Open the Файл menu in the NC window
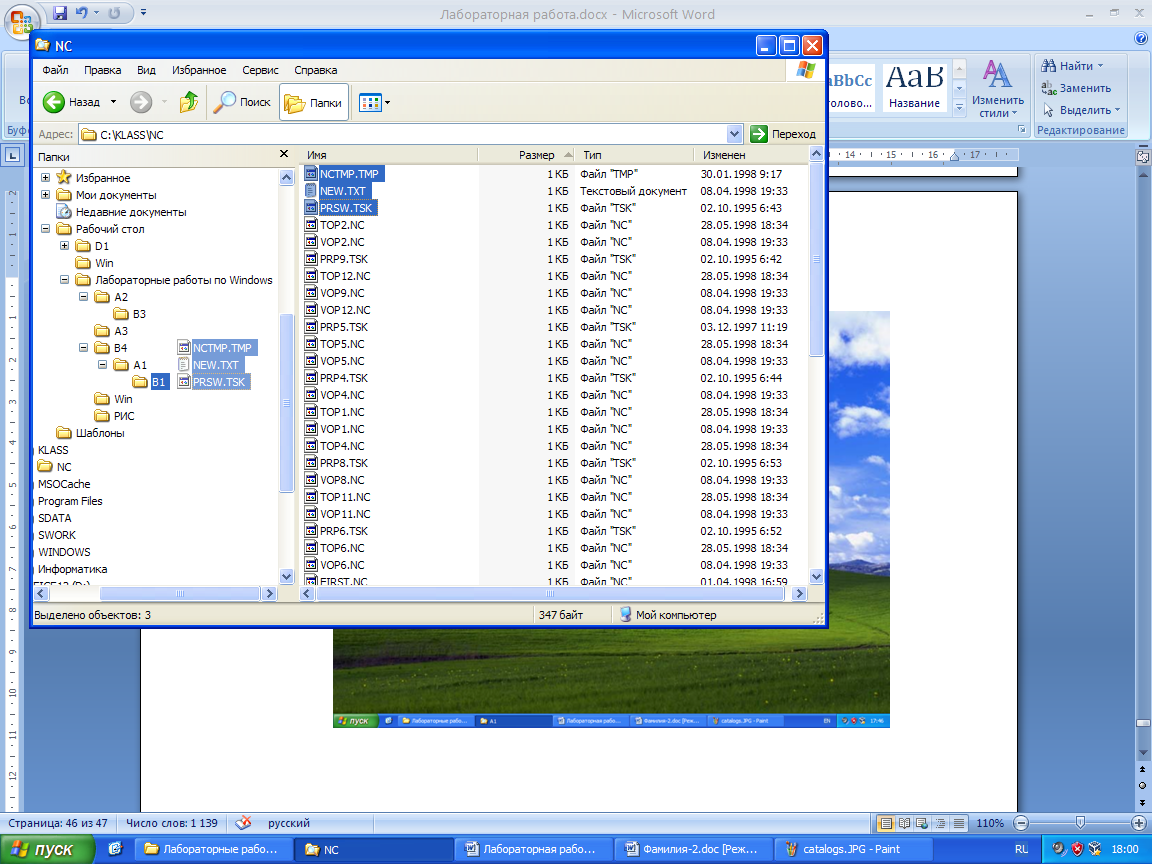The image size is (1152, 864). (x=55, y=70)
